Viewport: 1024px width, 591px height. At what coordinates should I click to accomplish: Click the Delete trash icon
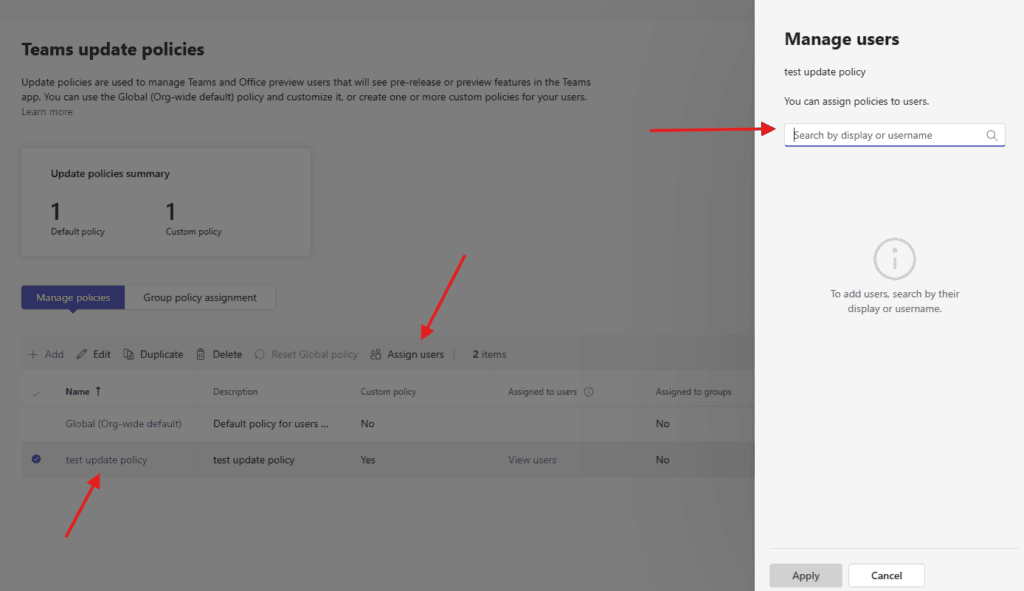tap(201, 354)
